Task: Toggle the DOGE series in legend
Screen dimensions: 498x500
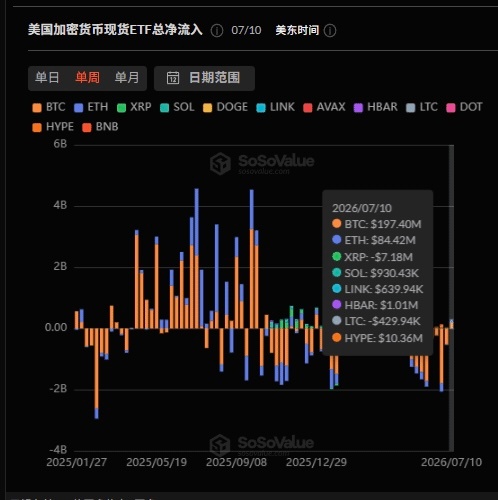Action: 225,107
